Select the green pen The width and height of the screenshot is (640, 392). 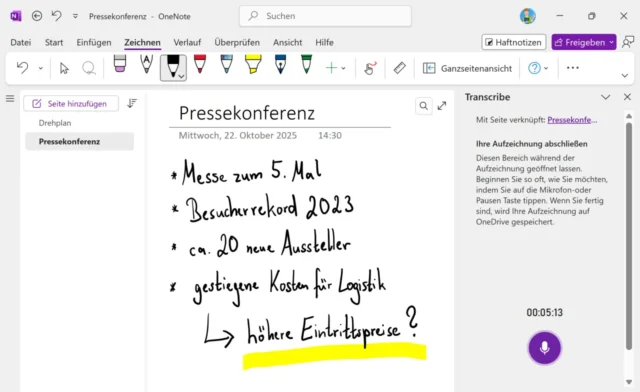pyautogui.click(x=306, y=64)
